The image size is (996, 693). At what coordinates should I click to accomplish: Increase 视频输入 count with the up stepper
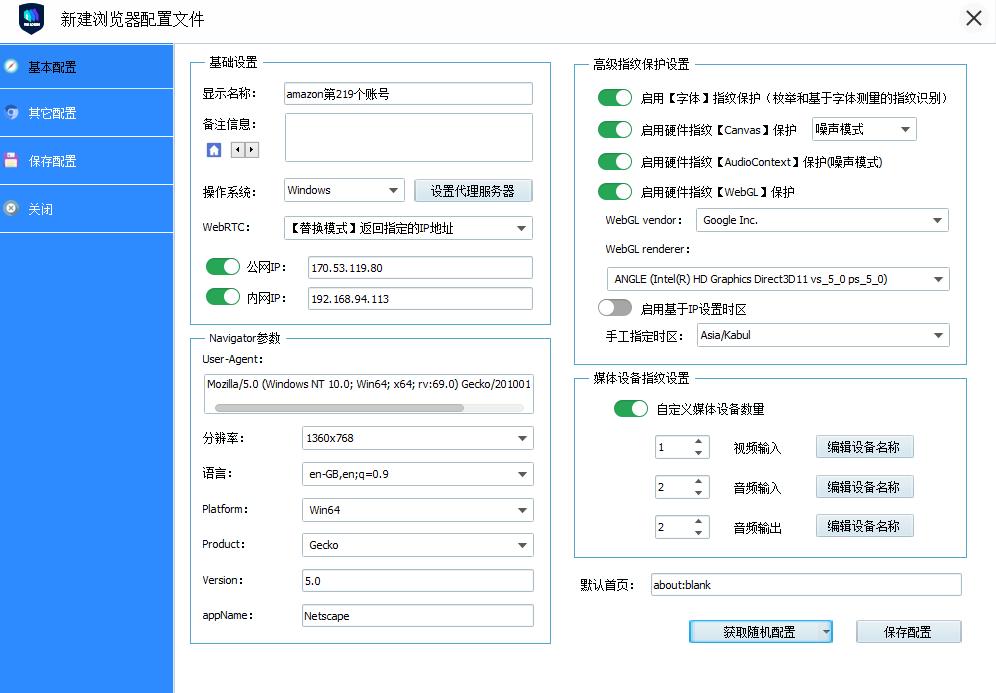point(699,441)
